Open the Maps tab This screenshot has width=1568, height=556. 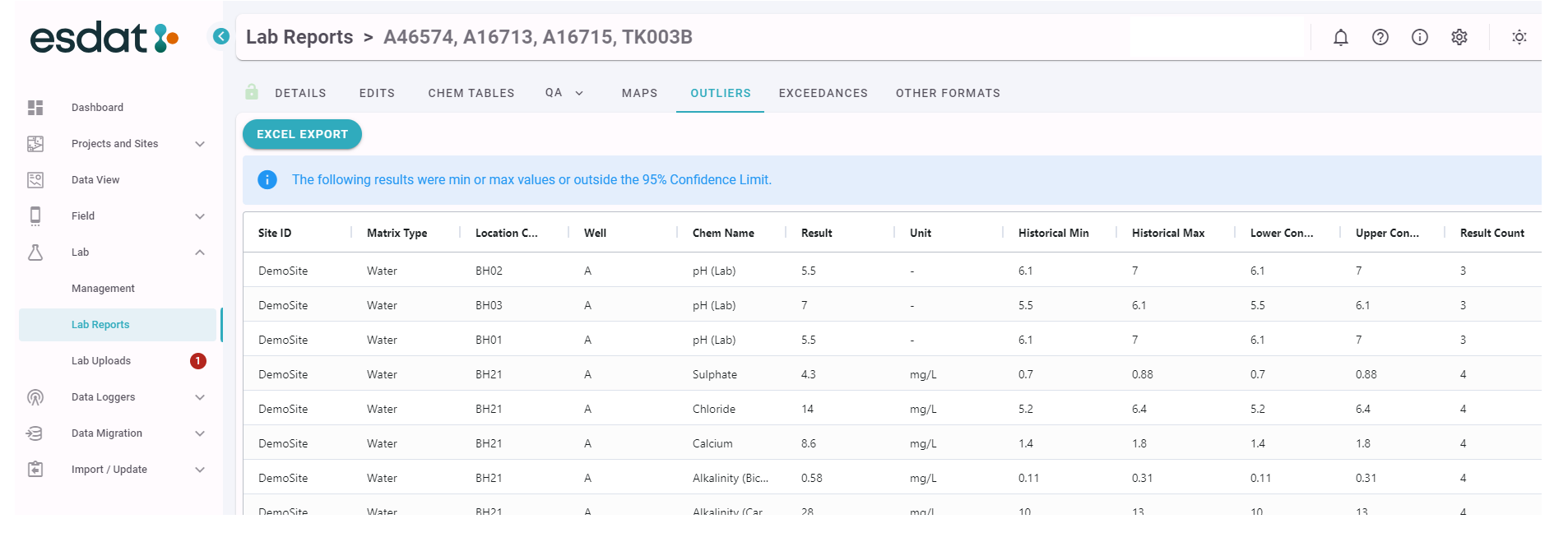(x=639, y=93)
